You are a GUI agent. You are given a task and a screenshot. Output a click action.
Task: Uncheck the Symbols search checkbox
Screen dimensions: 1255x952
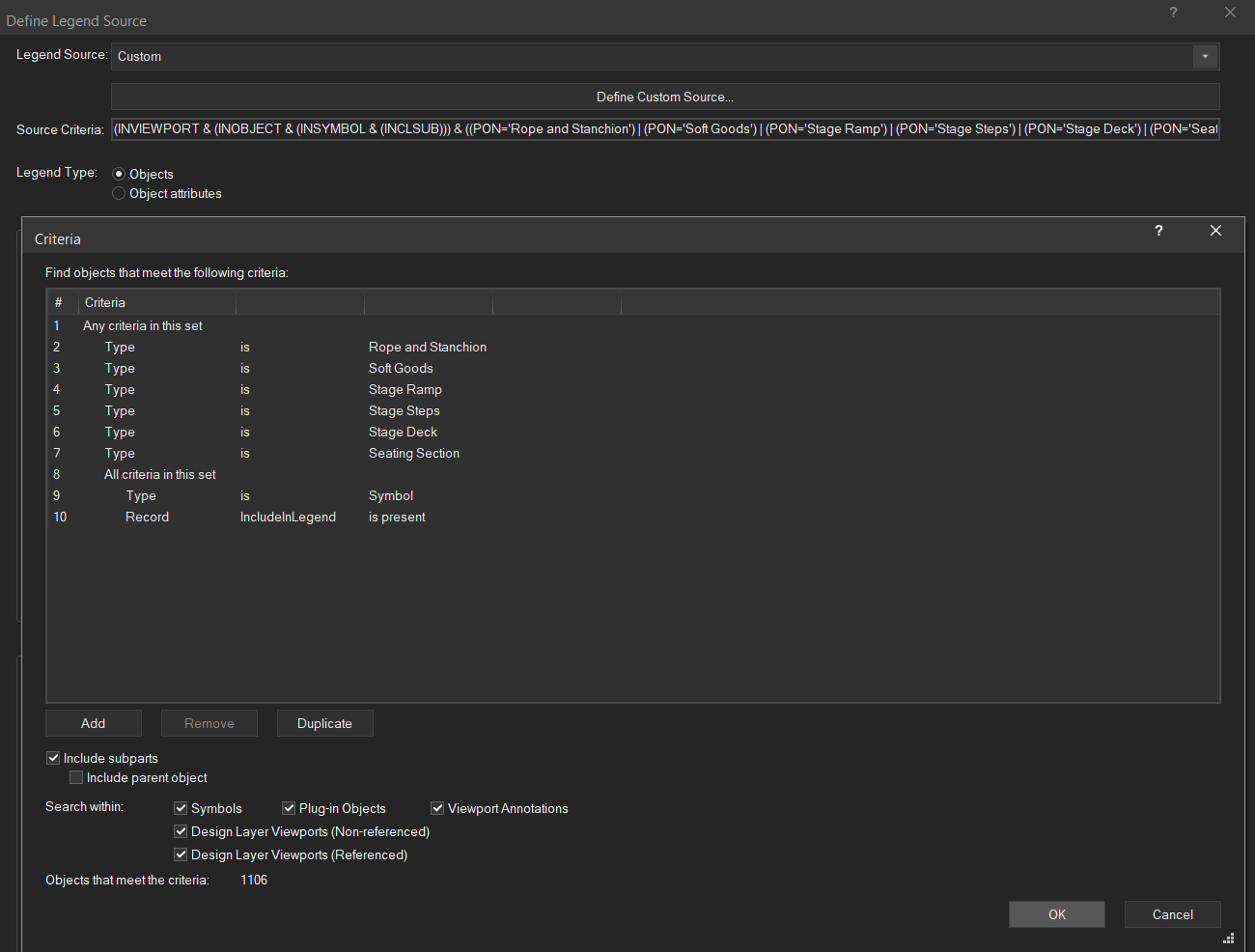coord(181,809)
